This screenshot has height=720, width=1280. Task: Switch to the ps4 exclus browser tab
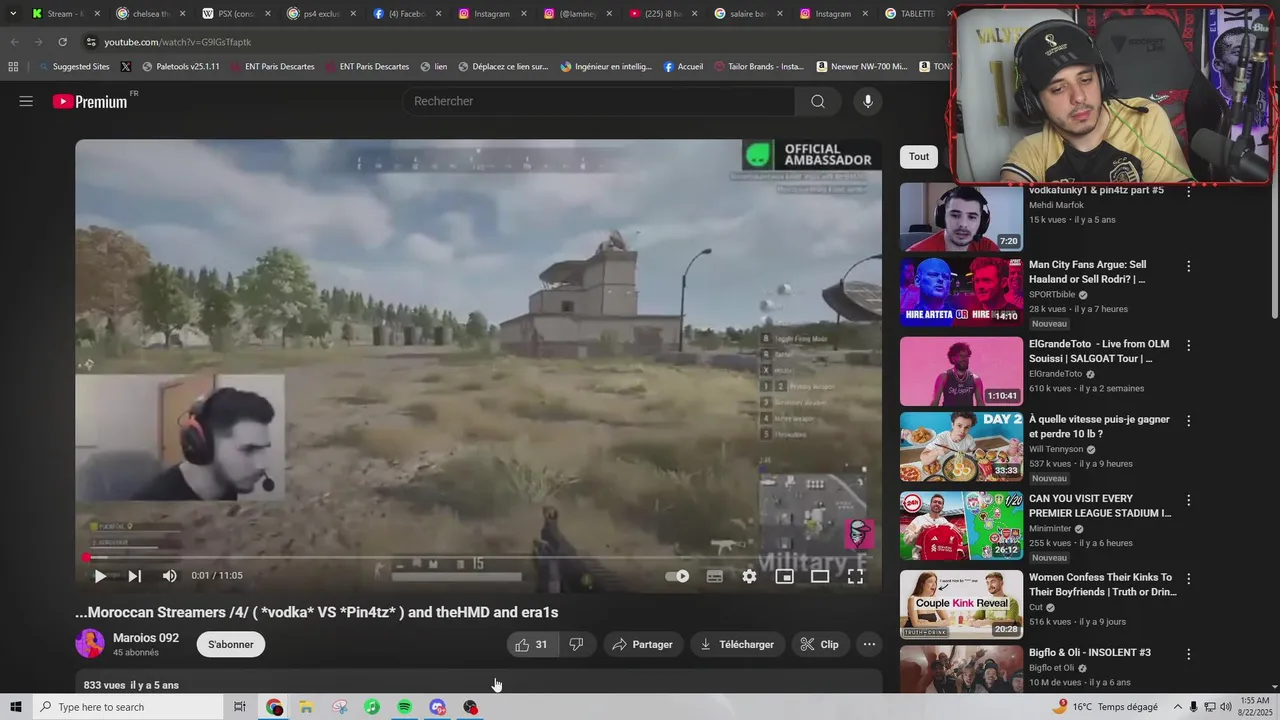[321, 14]
